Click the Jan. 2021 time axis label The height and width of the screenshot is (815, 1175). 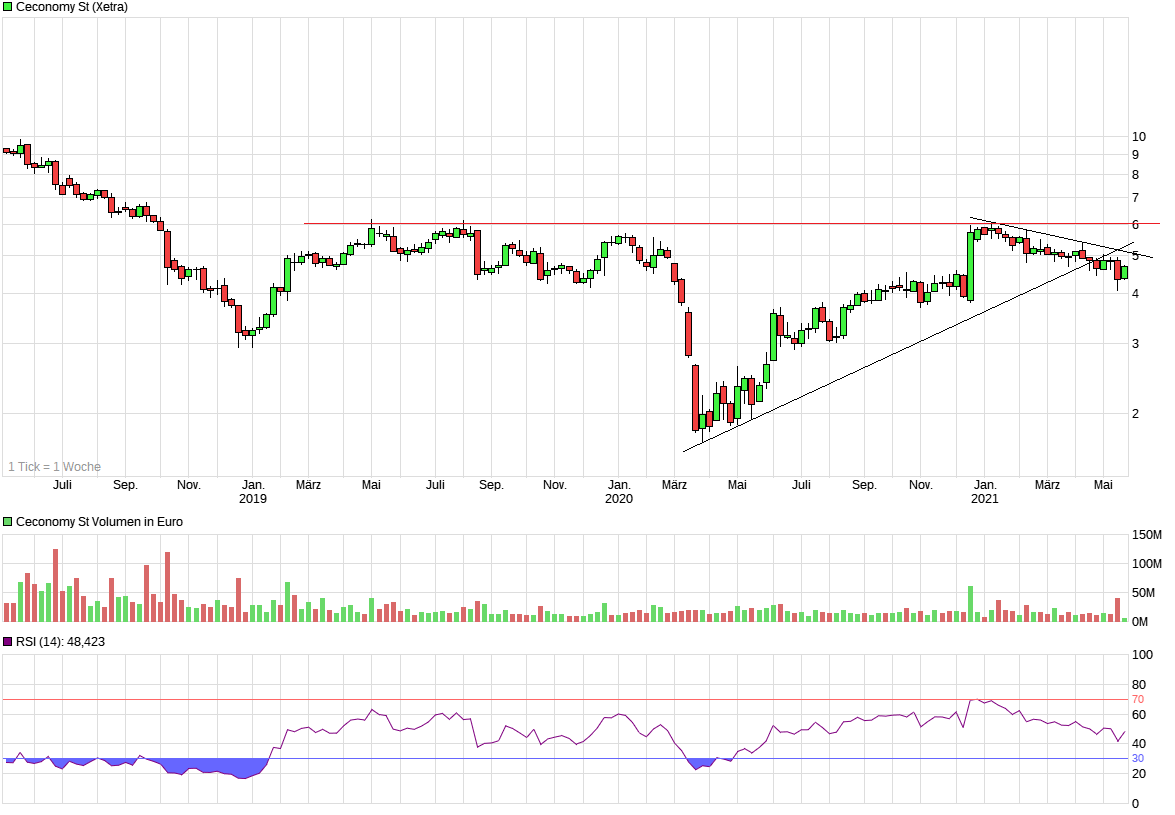(985, 491)
